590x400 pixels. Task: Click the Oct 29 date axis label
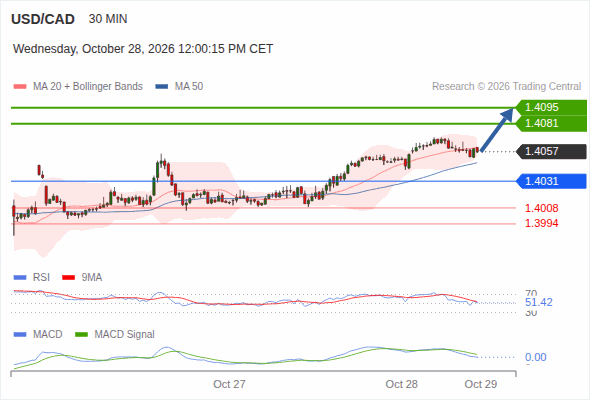481,384
